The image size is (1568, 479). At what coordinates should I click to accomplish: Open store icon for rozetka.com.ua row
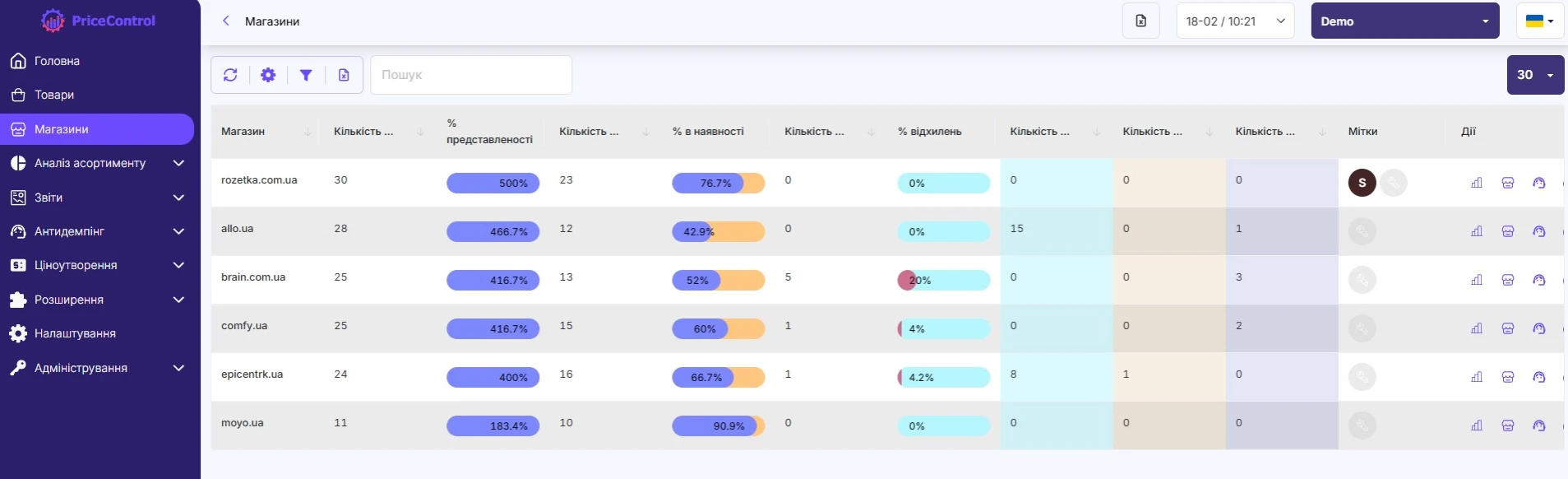pyautogui.click(x=1508, y=183)
